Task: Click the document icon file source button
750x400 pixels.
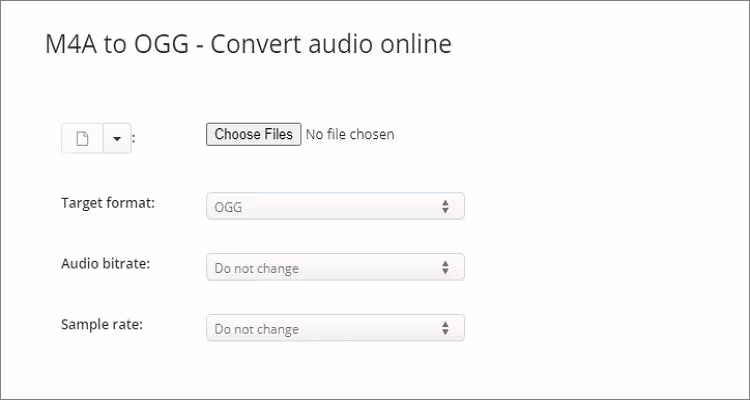Action: (x=82, y=139)
